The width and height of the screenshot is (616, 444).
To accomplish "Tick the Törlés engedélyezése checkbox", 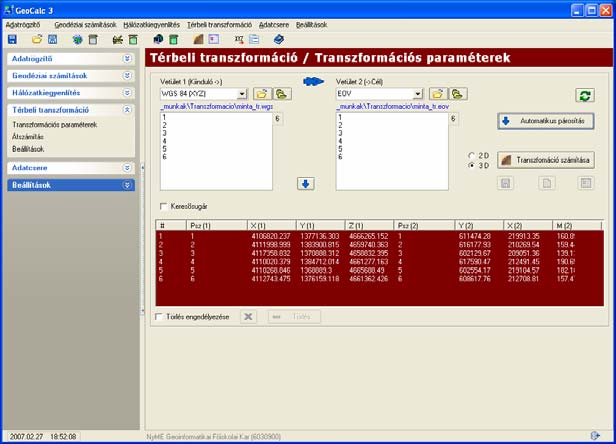I will tap(159, 317).
